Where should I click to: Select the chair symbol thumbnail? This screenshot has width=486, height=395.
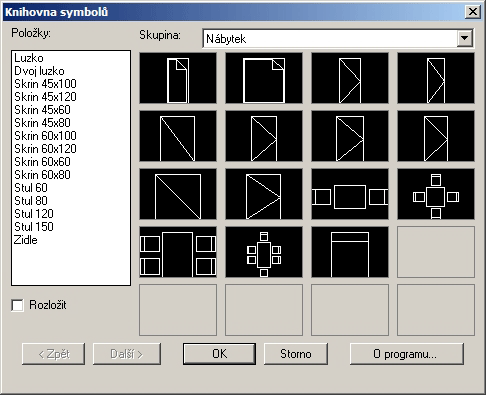[x=350, y=252]
